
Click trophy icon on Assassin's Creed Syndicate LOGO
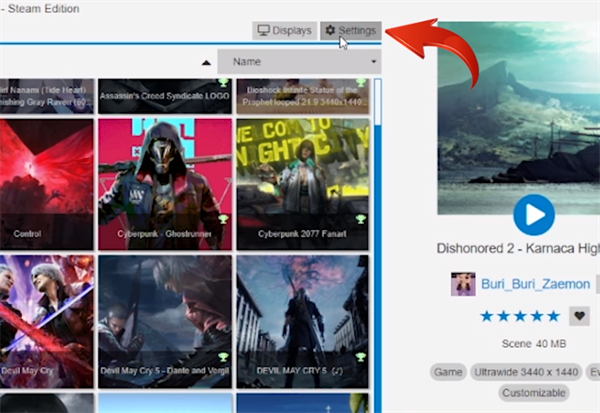tap(223, 82)
